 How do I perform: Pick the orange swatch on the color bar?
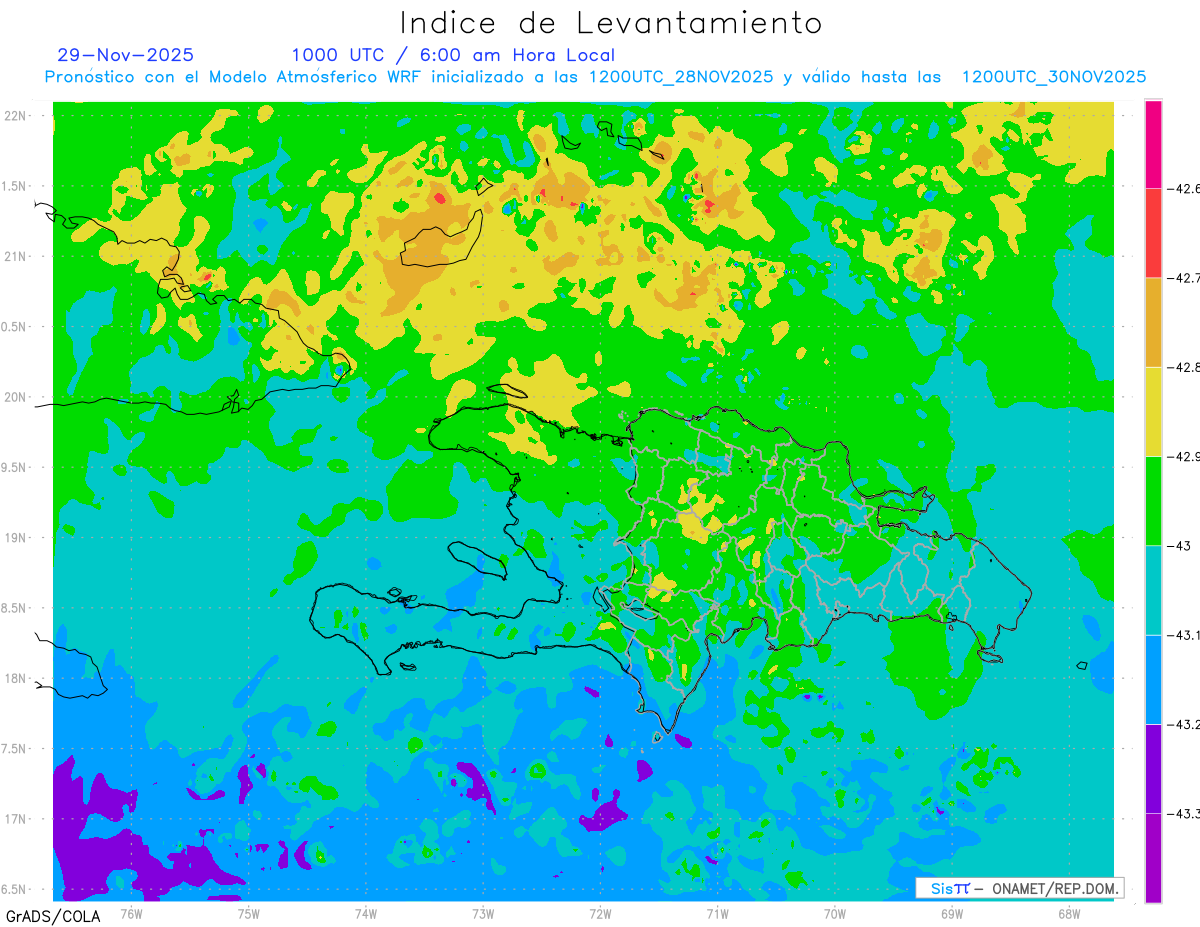point(1153,322)
